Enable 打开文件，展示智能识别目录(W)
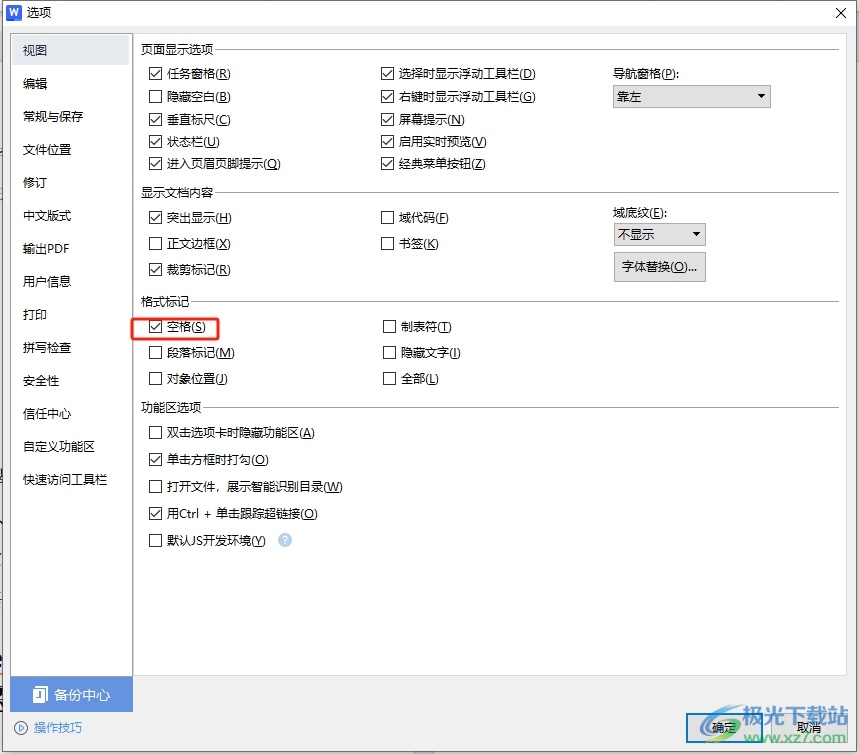This screenshot has height=754, width=859. [156, 487]
